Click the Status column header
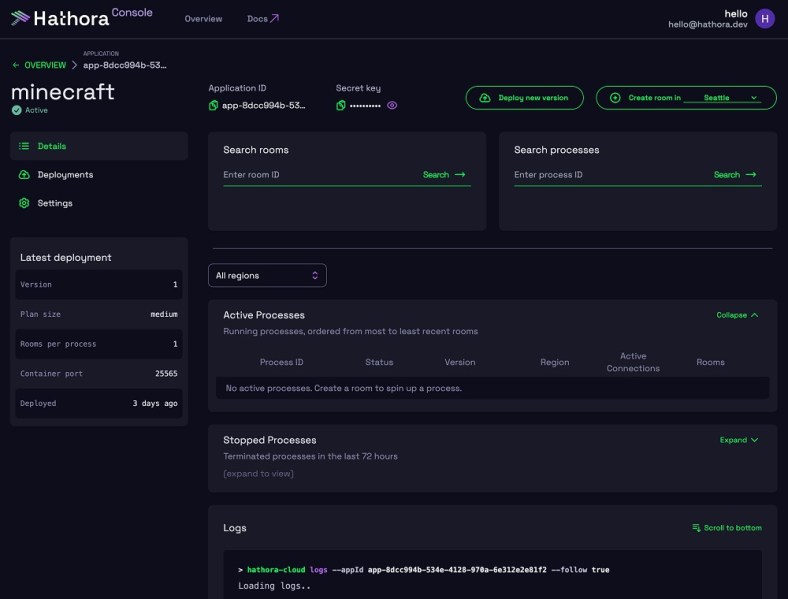The height and width of the screenshot is (599, 788). 379,362
